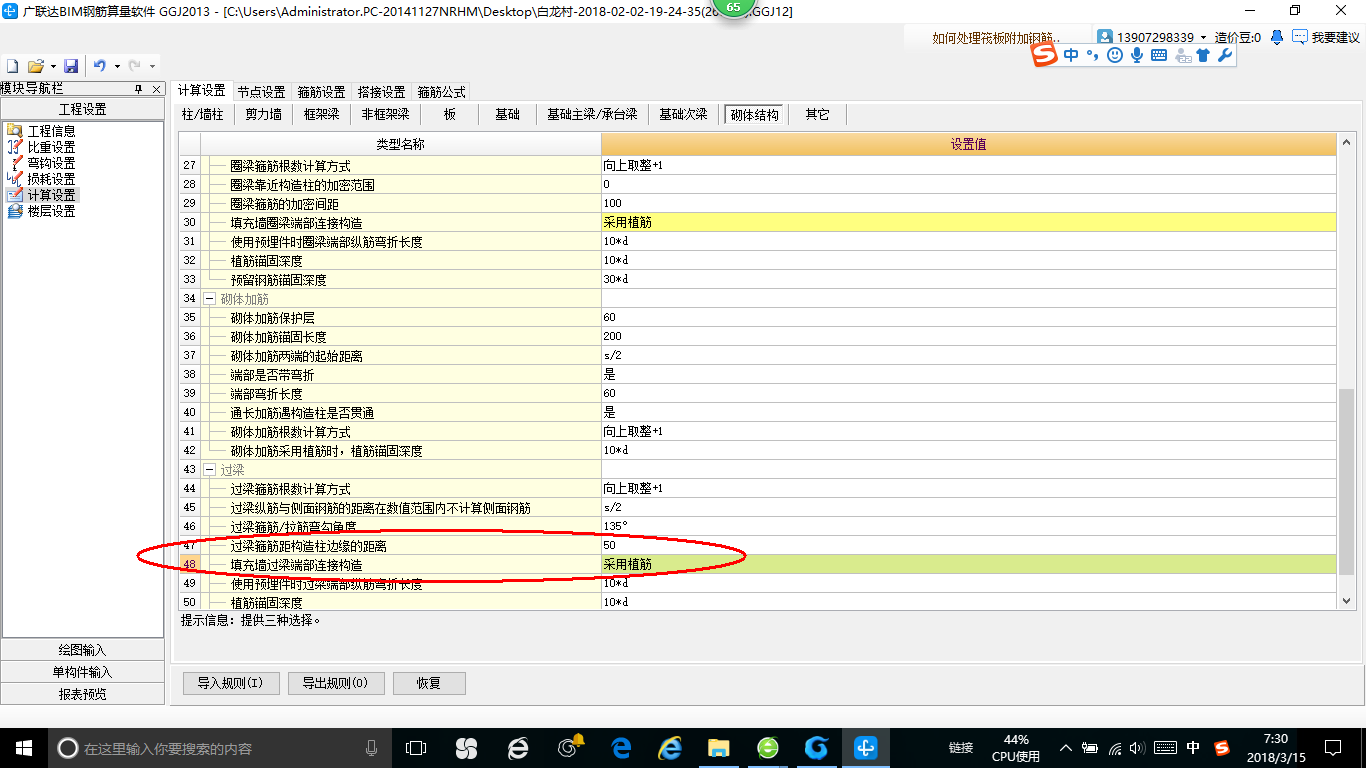Select the 柱/墙柱 category tab
Screen dimensions: 1366x768
click(x=203, y=114)
